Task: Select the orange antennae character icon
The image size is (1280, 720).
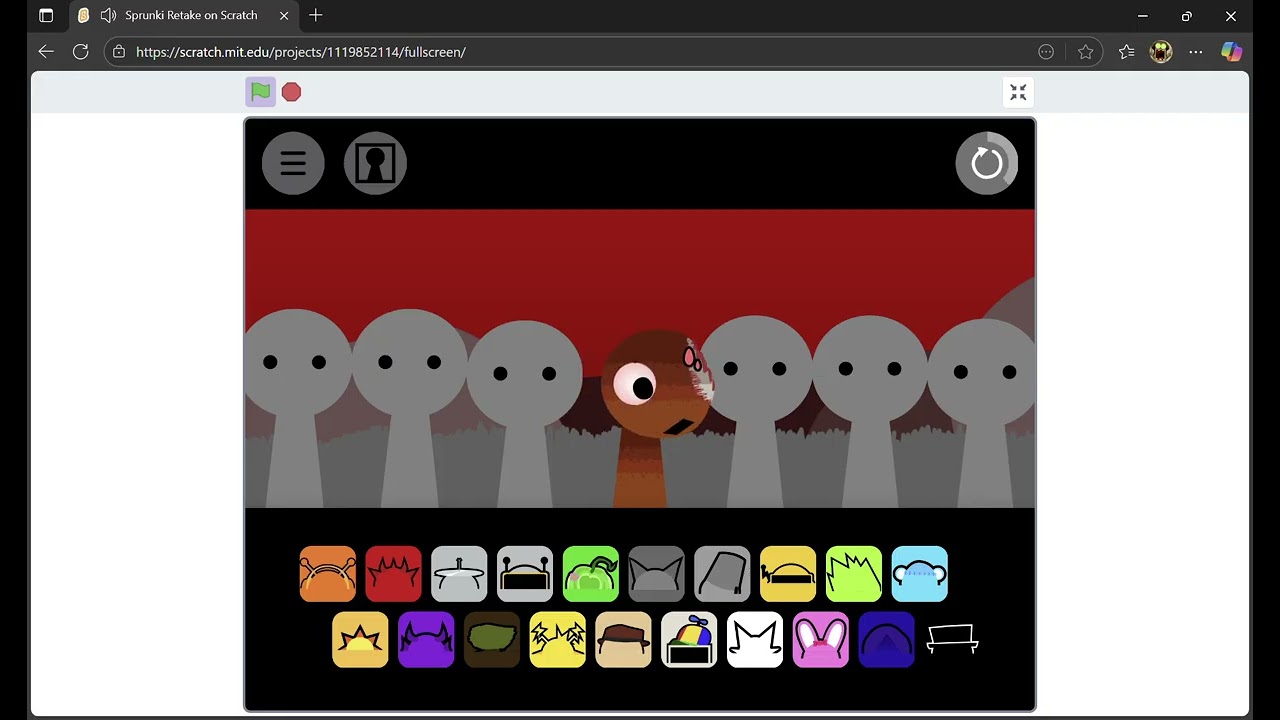Action: tap(328, 574)
